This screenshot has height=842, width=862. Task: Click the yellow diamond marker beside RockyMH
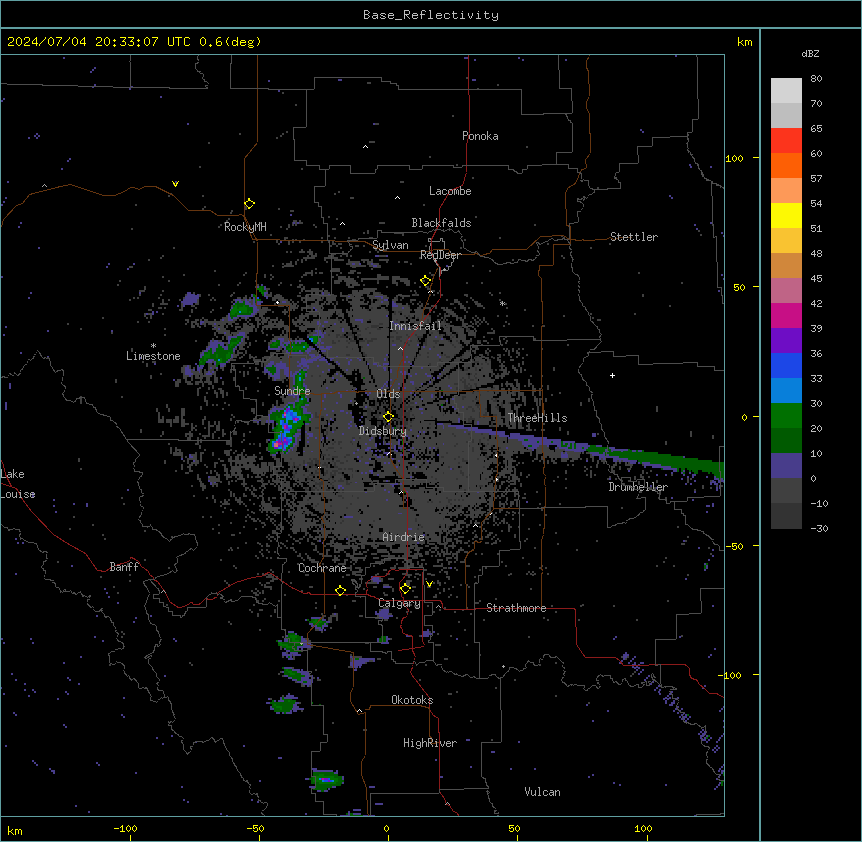(250, 204)
